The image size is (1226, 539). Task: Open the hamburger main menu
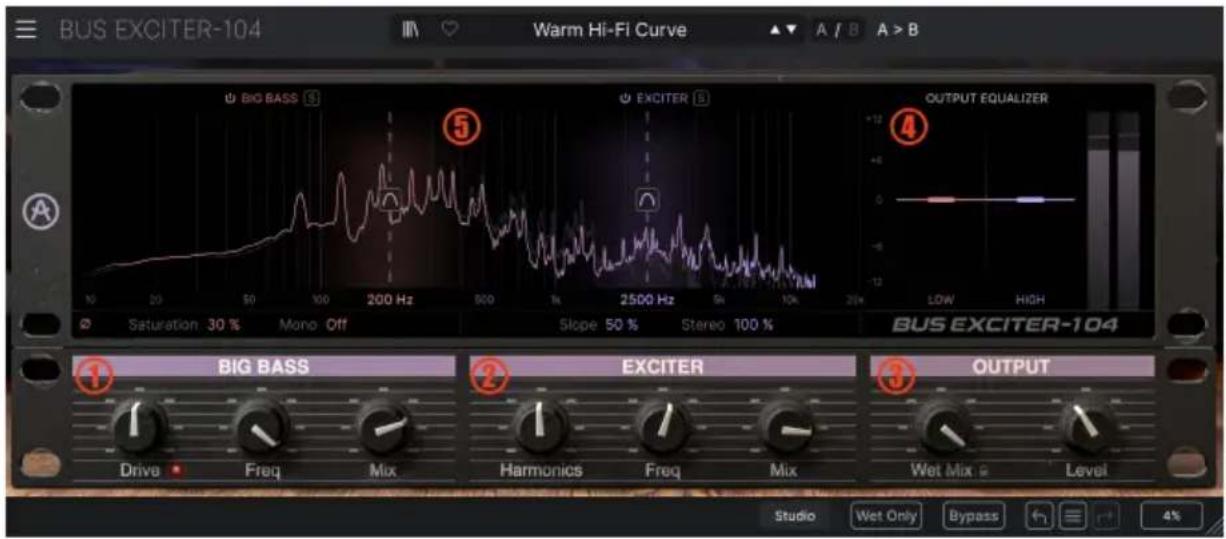(27, 29)
